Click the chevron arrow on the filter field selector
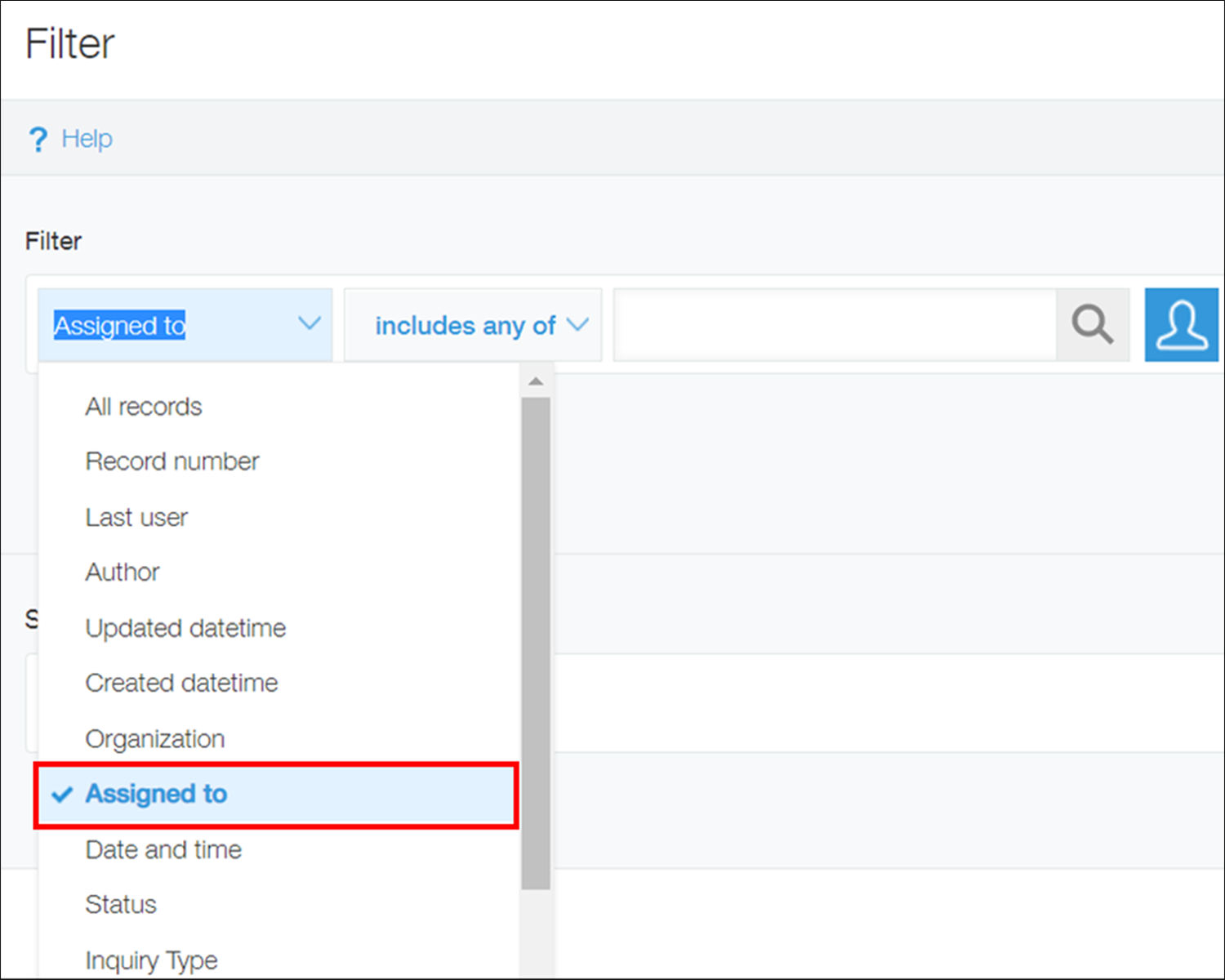1225x980 pixels. point(309,324)
